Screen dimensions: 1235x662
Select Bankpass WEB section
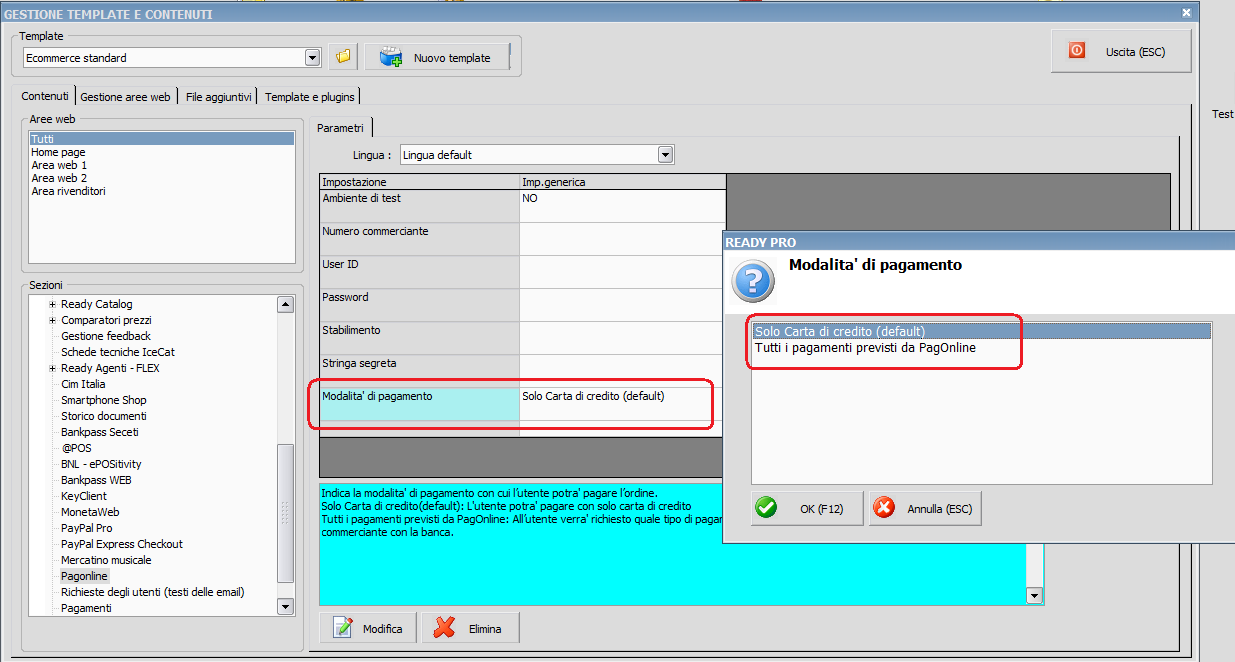(97, 480)
